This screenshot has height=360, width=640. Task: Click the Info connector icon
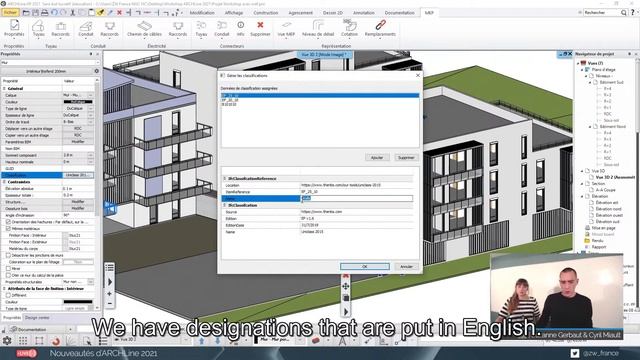pyautogui.click(x=240, y=29)
